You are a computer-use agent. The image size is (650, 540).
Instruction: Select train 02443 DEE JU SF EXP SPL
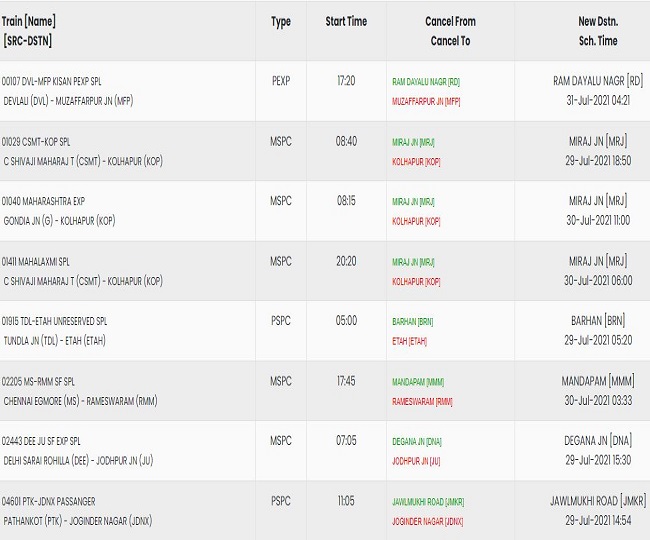tap(41, 441)
